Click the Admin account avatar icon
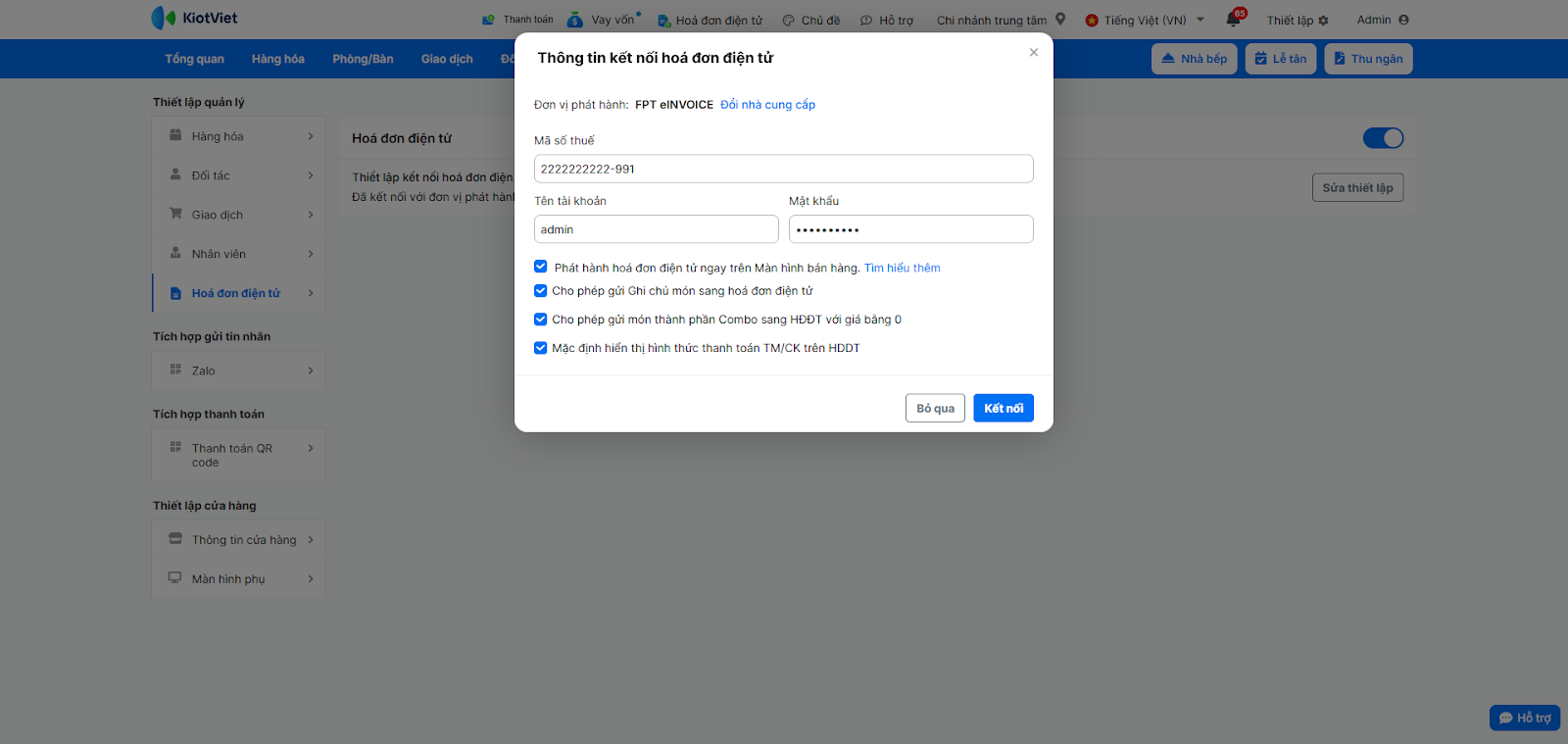 1403,20
